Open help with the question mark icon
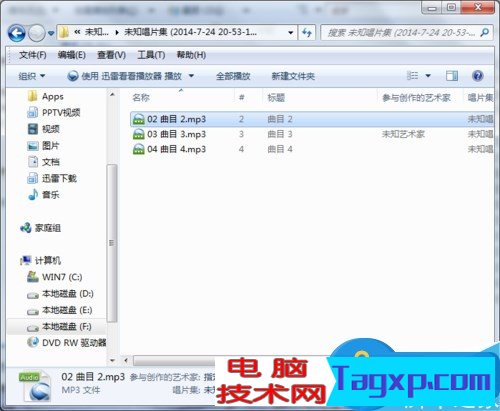Image resolution: width=500 pixels, height=411 pixels. pos(477,76)
